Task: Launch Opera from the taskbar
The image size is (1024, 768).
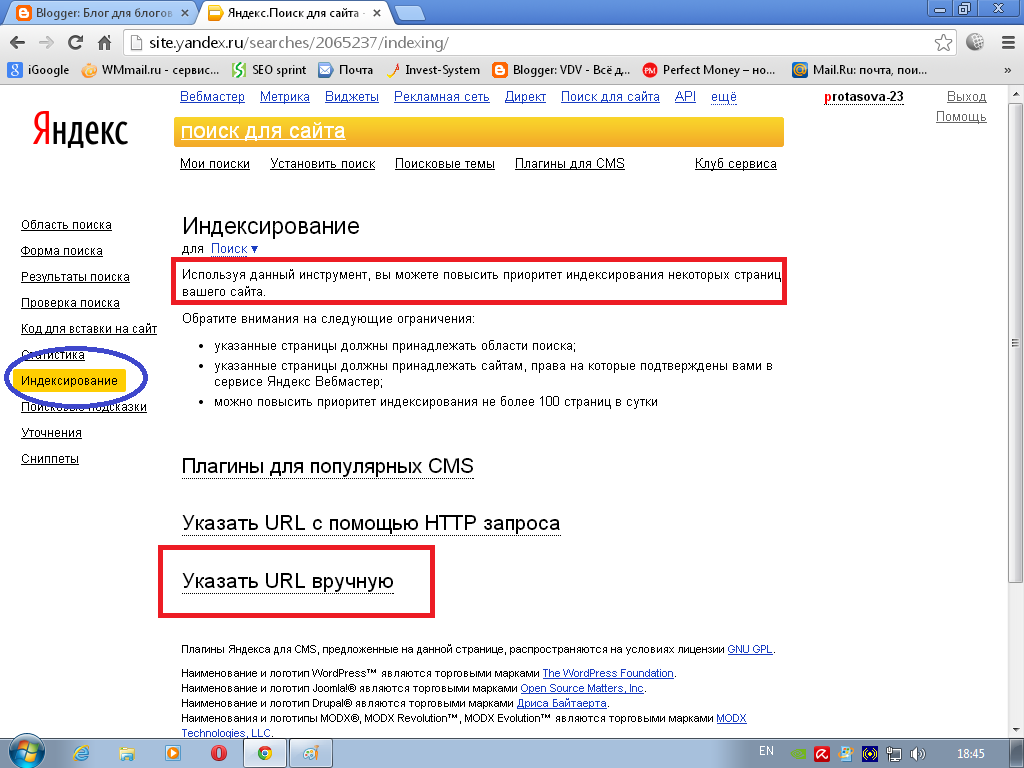Action: (219, 753)
